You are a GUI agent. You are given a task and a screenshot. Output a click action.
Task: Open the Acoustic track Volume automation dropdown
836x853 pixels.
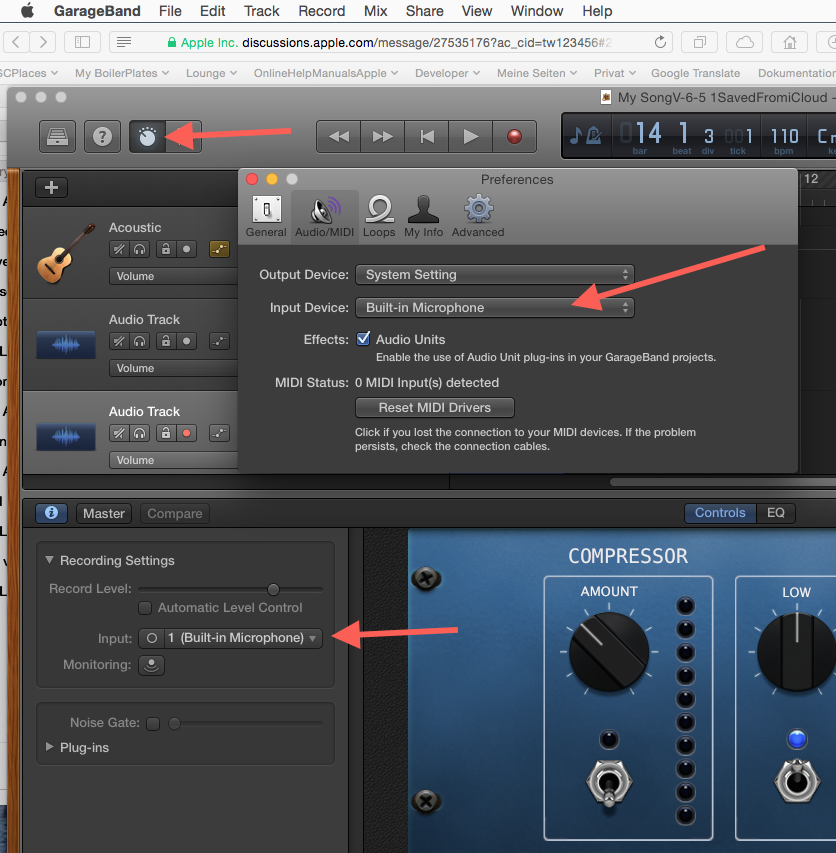(x=174, y=276)
